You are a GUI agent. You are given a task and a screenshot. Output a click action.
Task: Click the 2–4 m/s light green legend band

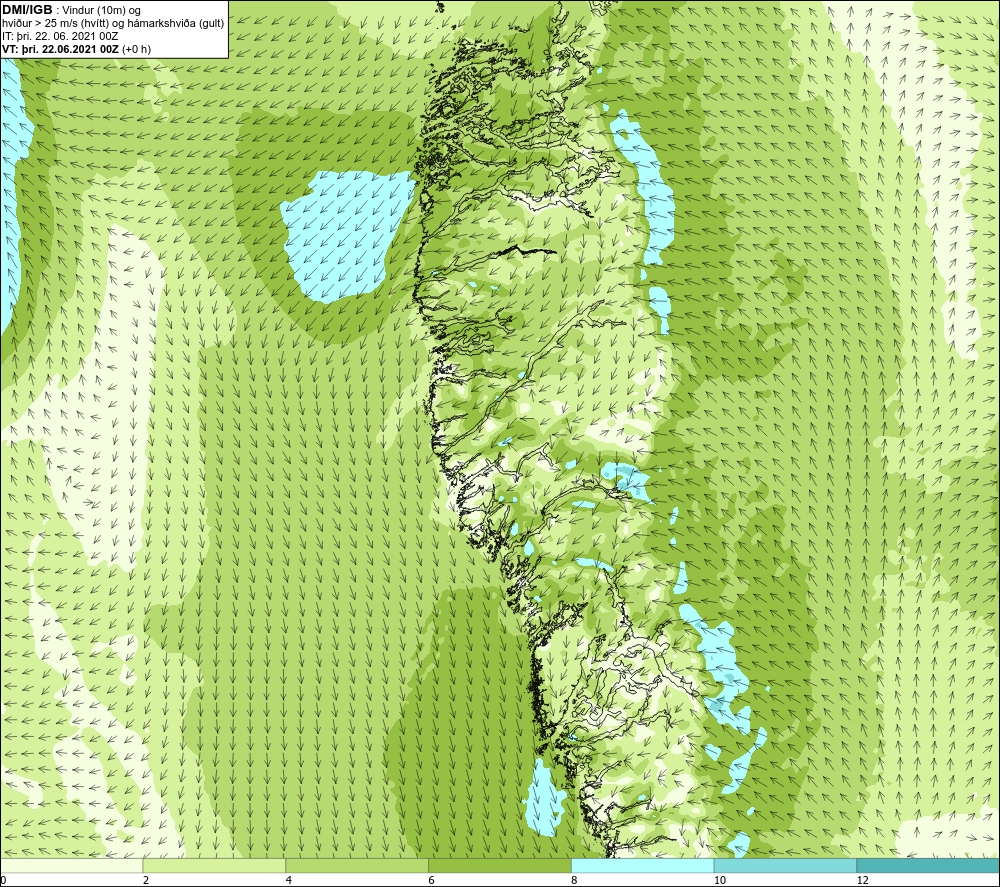click(214, 865)
